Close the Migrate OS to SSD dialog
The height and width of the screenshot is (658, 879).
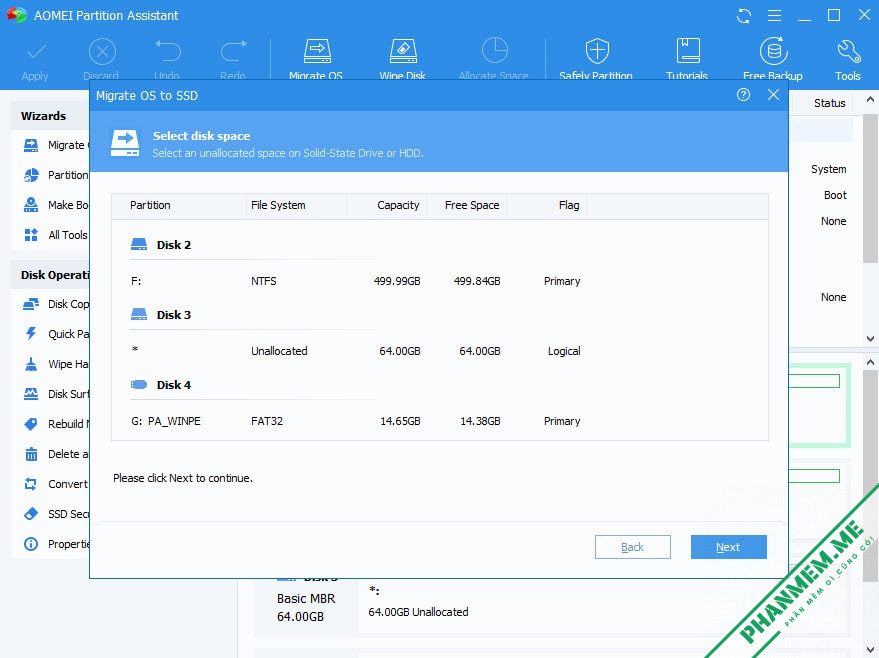click(773, 95)
